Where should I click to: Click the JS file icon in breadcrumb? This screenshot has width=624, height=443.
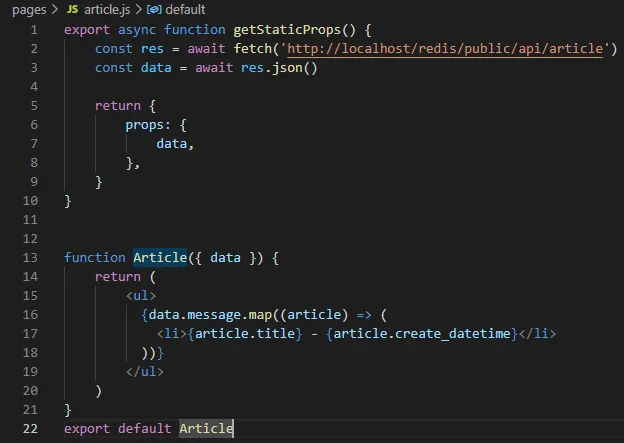click(x=72, y=9)
